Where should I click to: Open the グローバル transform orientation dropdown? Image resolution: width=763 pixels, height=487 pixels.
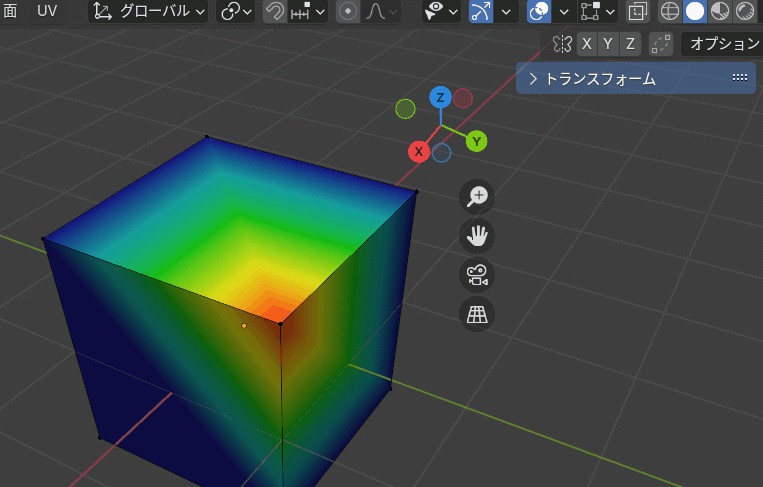click(148, 11)
